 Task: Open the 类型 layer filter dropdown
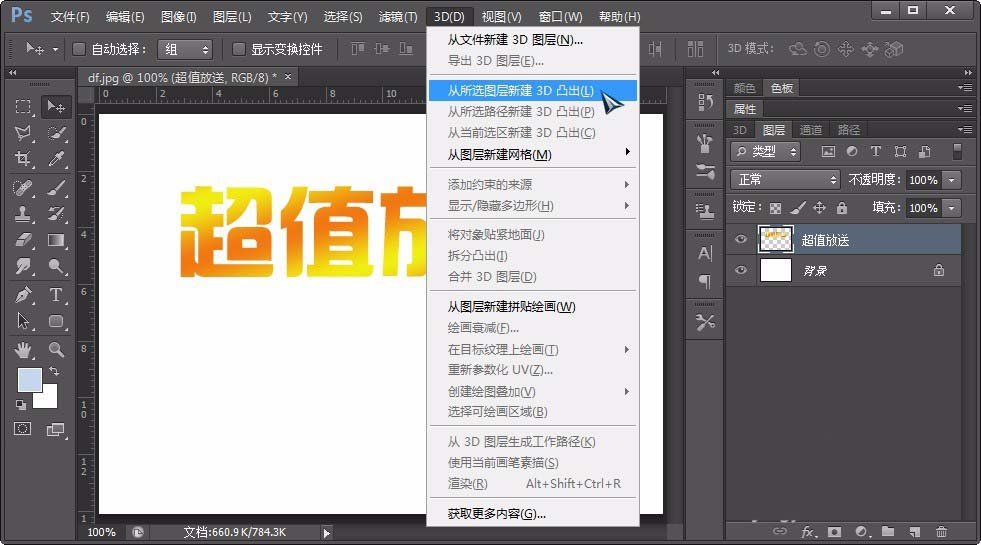coord(766,151)
